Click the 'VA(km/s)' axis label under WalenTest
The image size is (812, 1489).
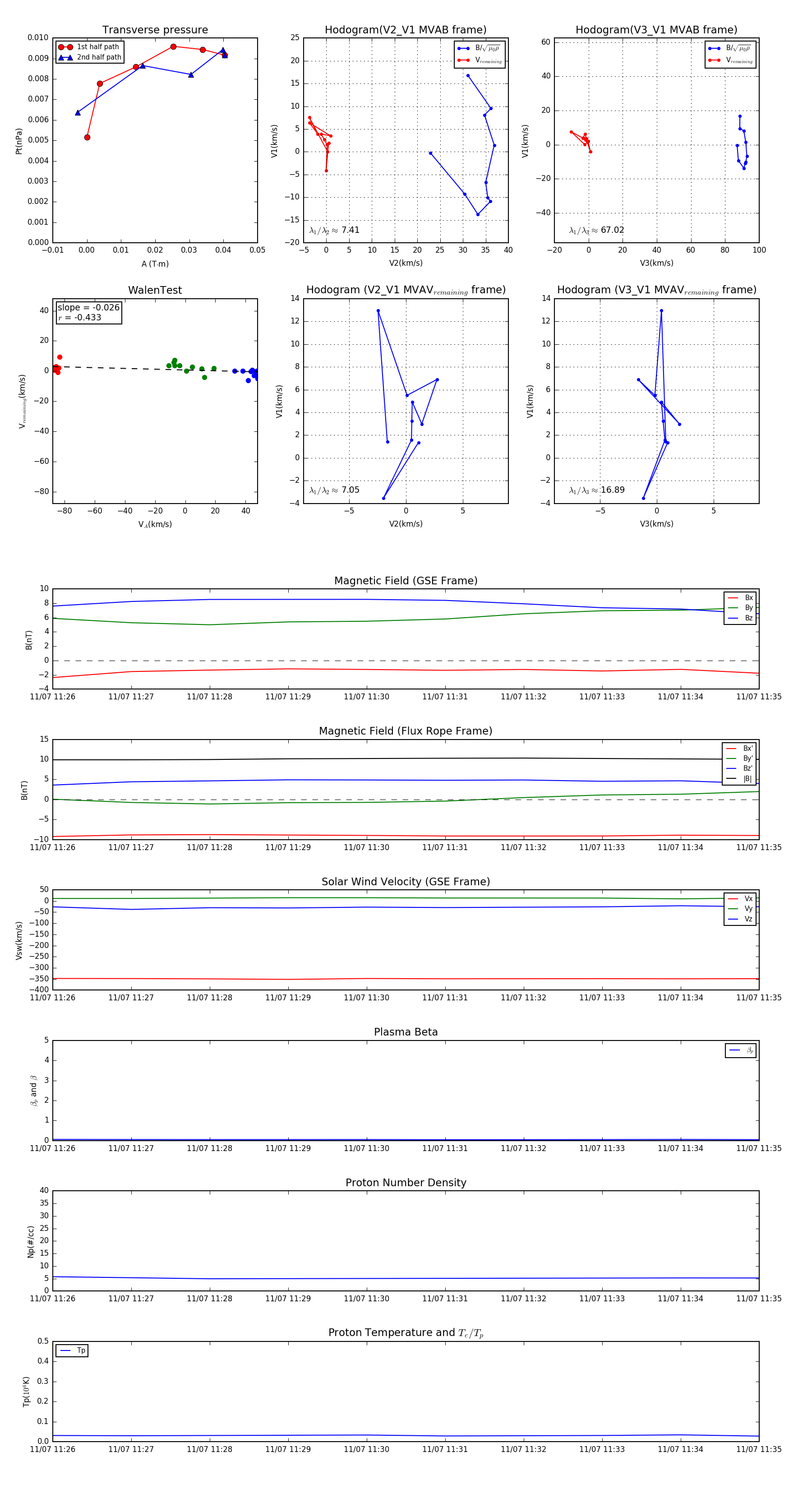[155, 524]
